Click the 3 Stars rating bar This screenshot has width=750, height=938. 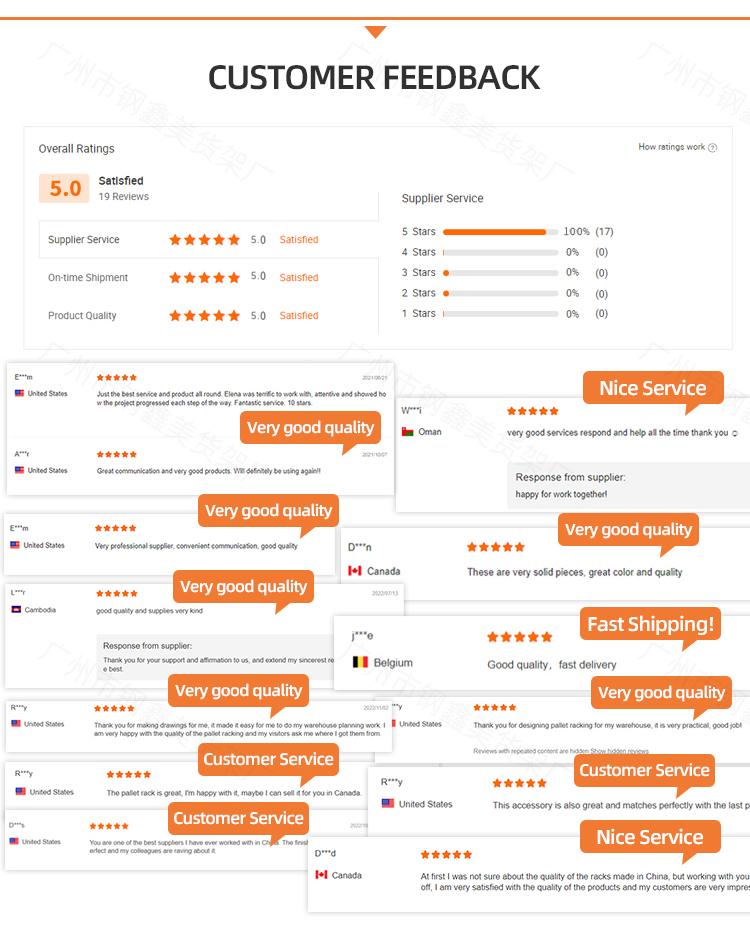click(x=500, y=273)
